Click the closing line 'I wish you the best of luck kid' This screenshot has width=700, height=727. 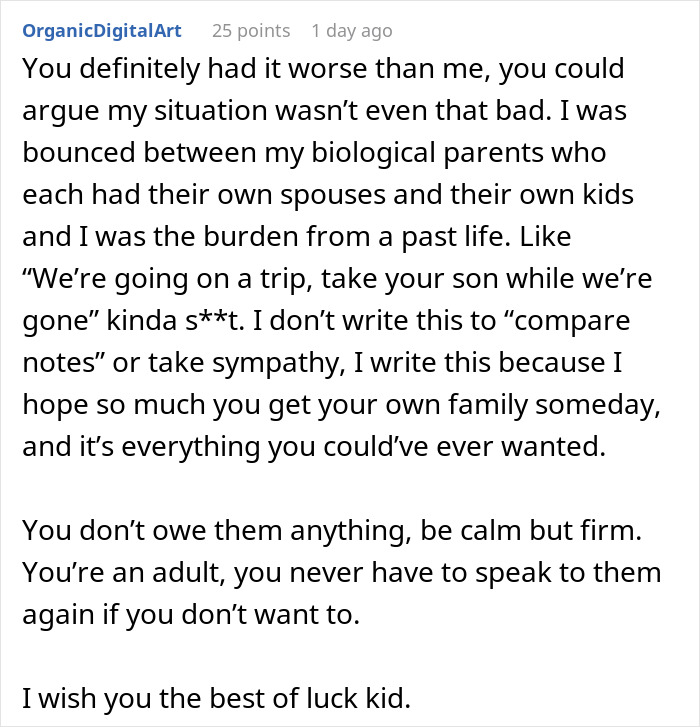coord(217,699)
